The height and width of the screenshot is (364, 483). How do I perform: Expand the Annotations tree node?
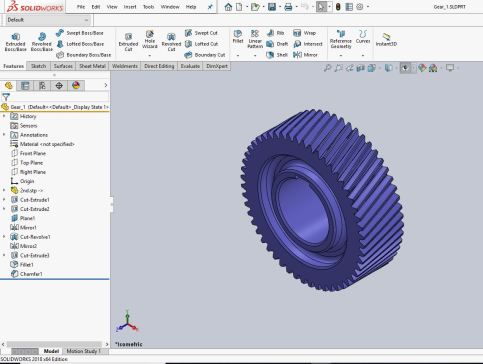pos(4,135)
